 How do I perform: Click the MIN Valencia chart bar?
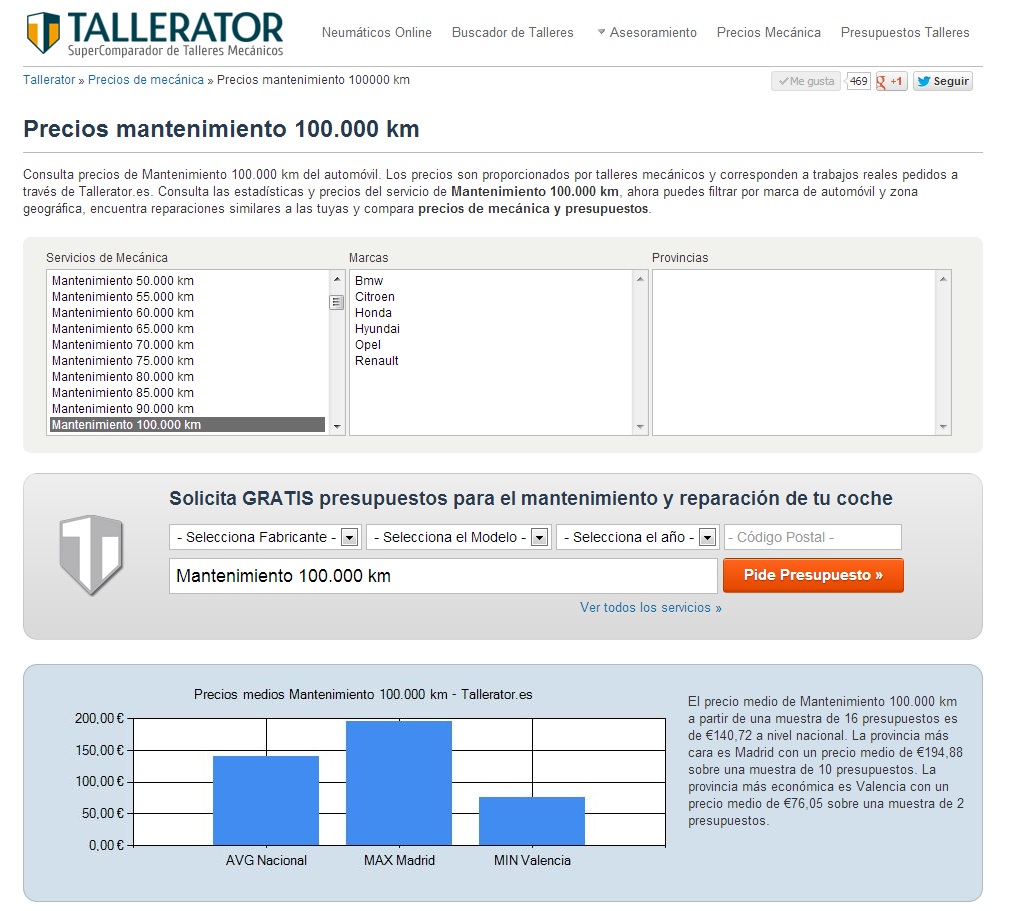532,821
